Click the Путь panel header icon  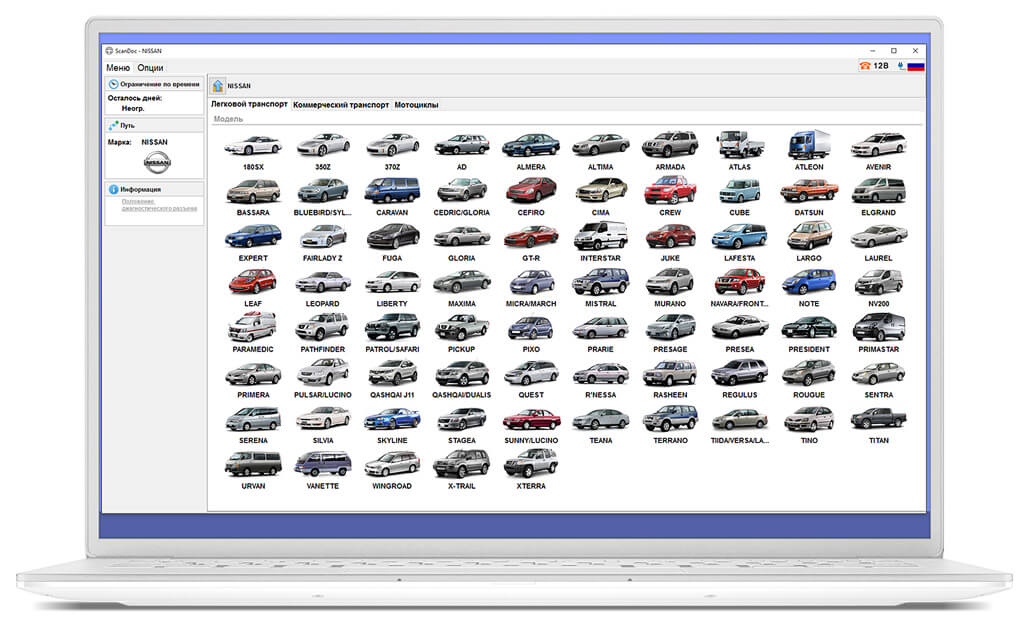114,125
